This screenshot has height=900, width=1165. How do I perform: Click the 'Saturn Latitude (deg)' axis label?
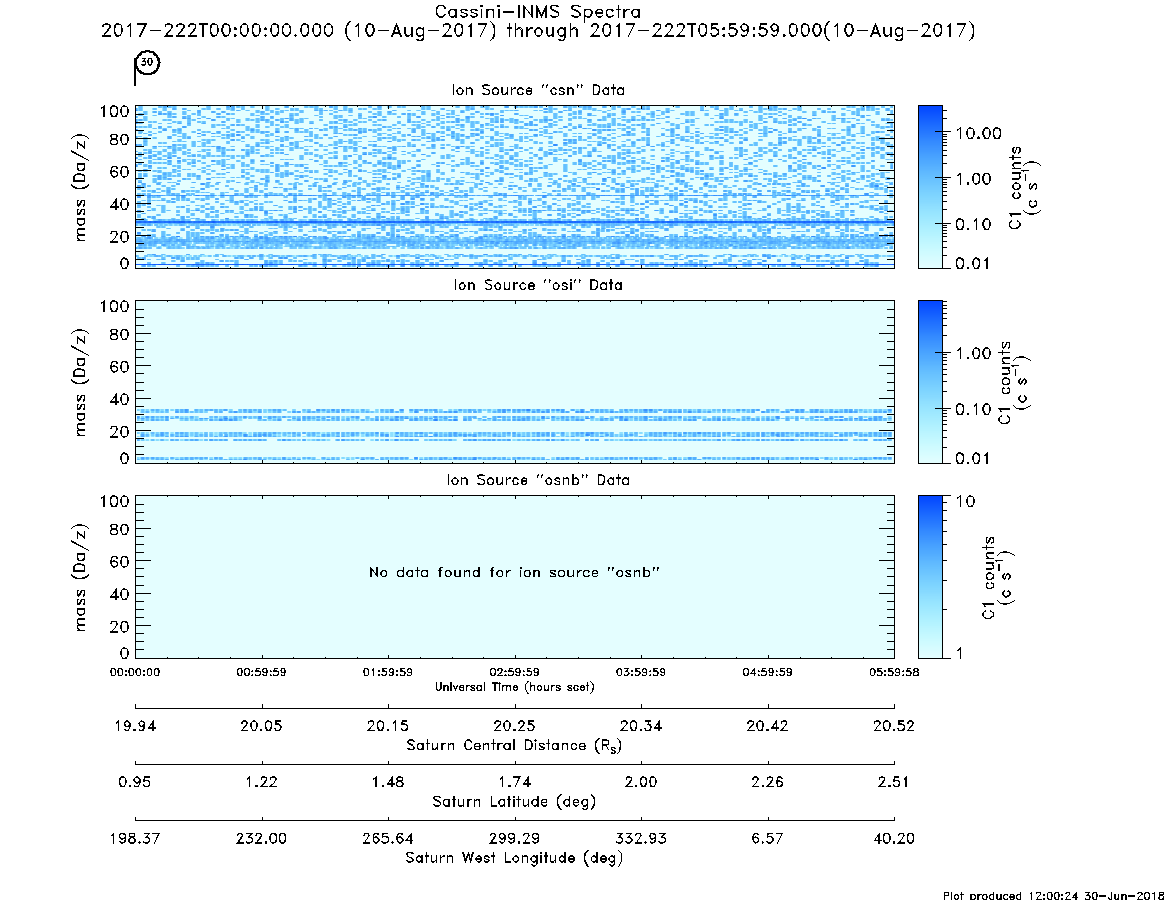pos(514,802)
